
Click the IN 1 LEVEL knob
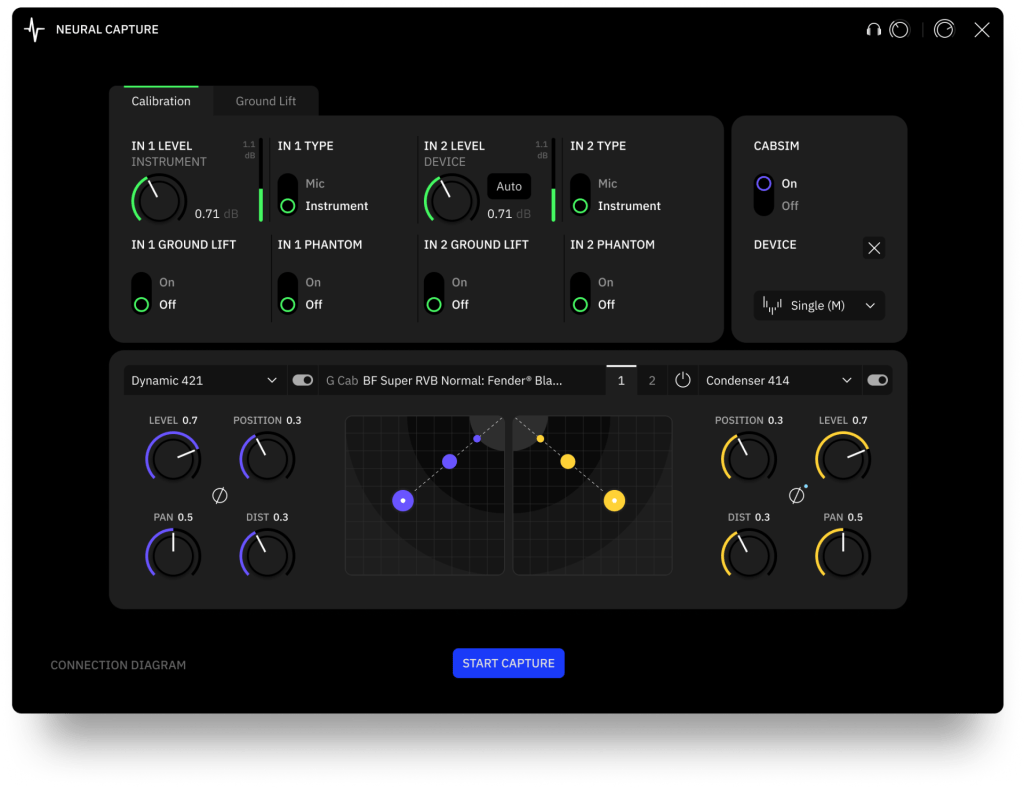[159, 200]
